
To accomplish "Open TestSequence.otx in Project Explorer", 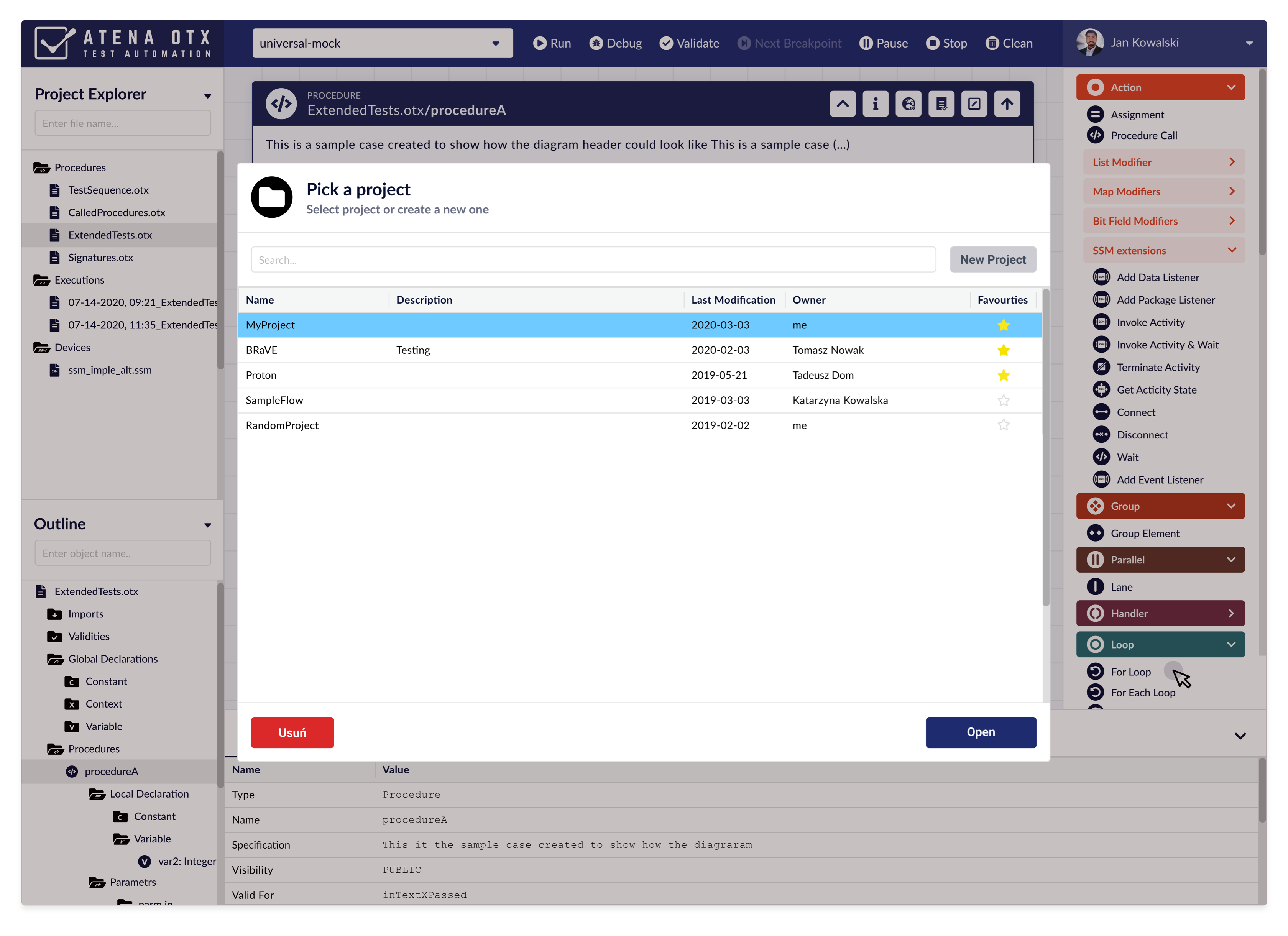I will pyautogui.click(x=108, y=190).
